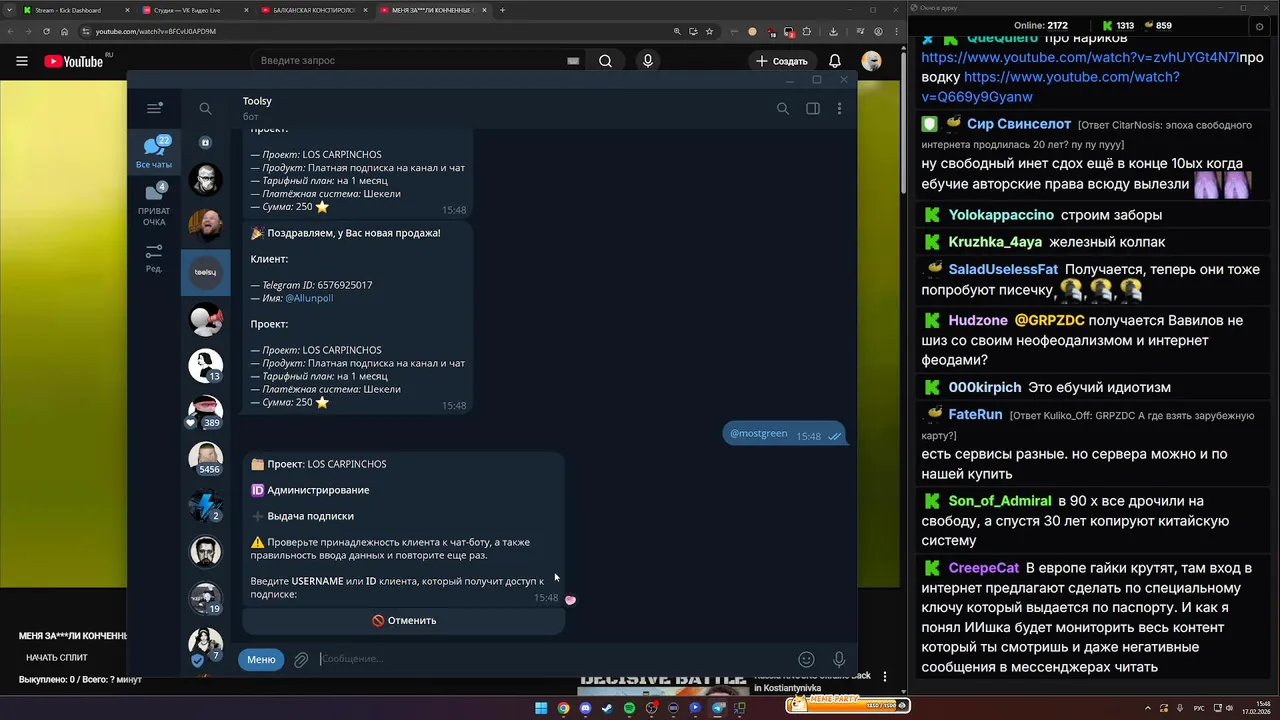Open Chrome extensions puzzle icon
The width and height of the screenshot is (1280, 720).
click(807, 31)
